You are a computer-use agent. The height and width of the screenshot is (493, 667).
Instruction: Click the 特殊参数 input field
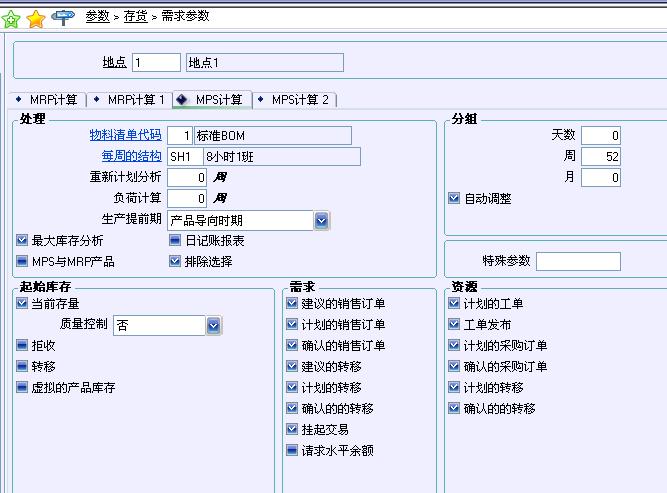click(x=578, y=262)
